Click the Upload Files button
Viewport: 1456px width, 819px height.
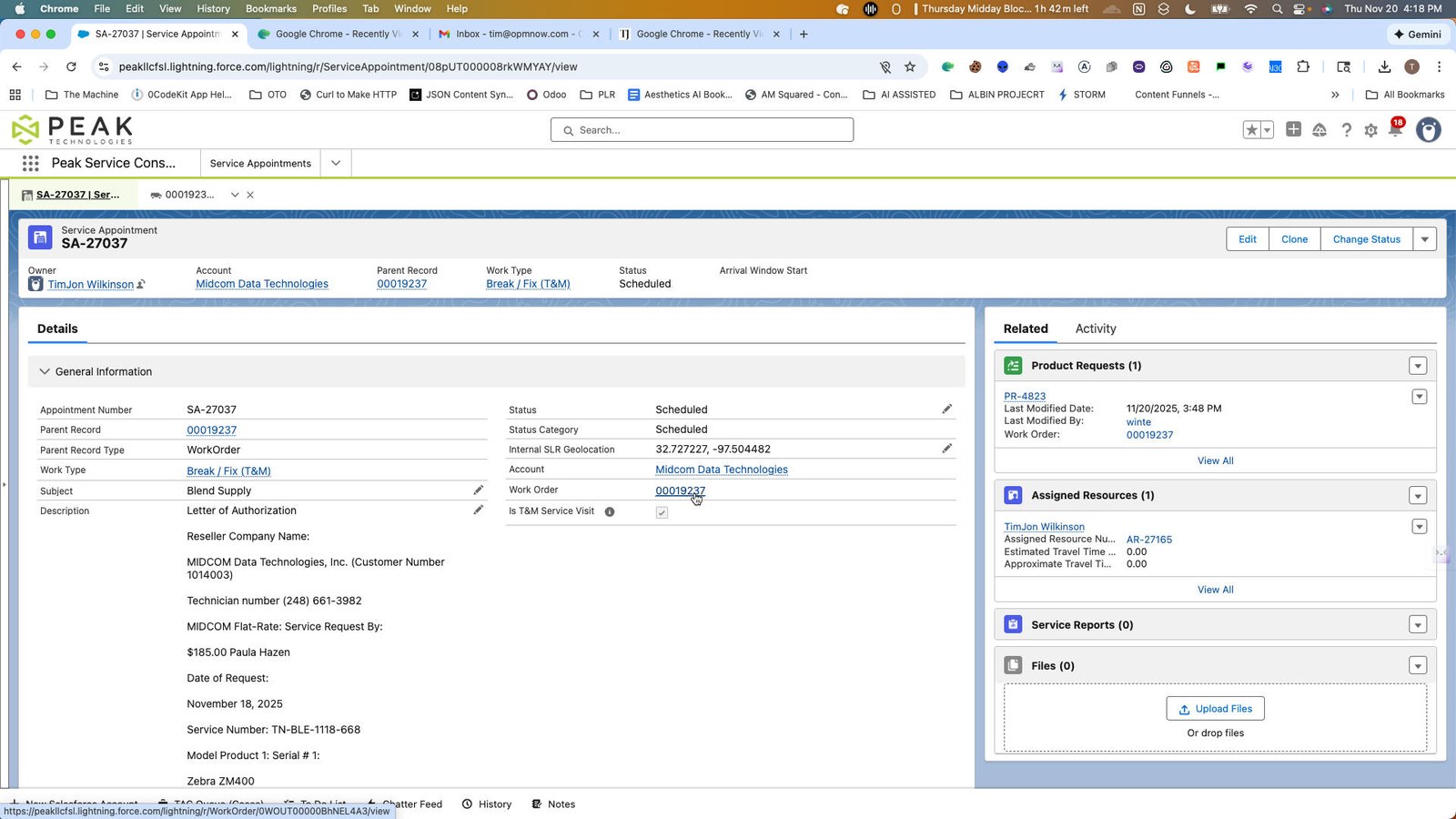[x=1215, y=709]
